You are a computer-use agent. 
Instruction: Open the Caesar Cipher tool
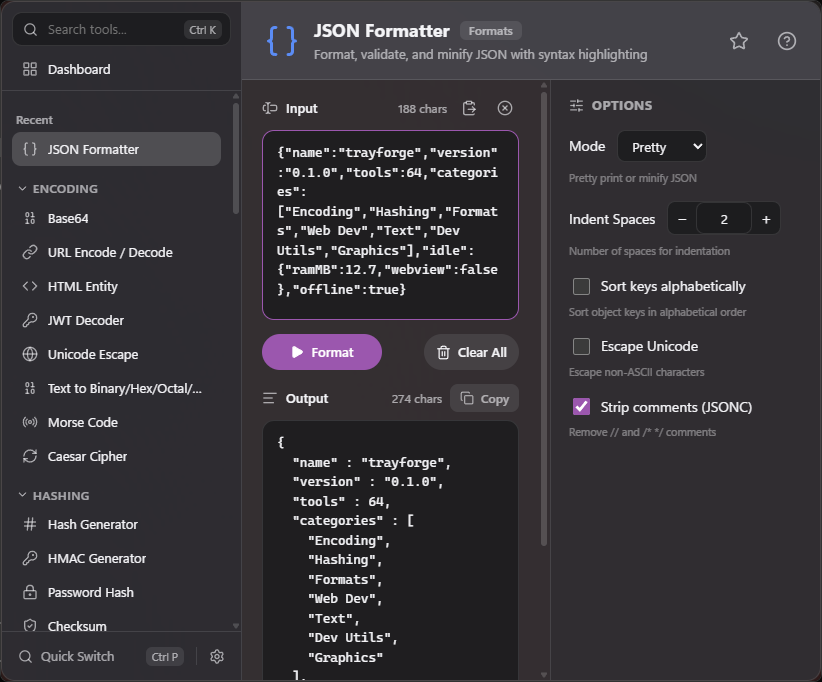pos(116,457)
